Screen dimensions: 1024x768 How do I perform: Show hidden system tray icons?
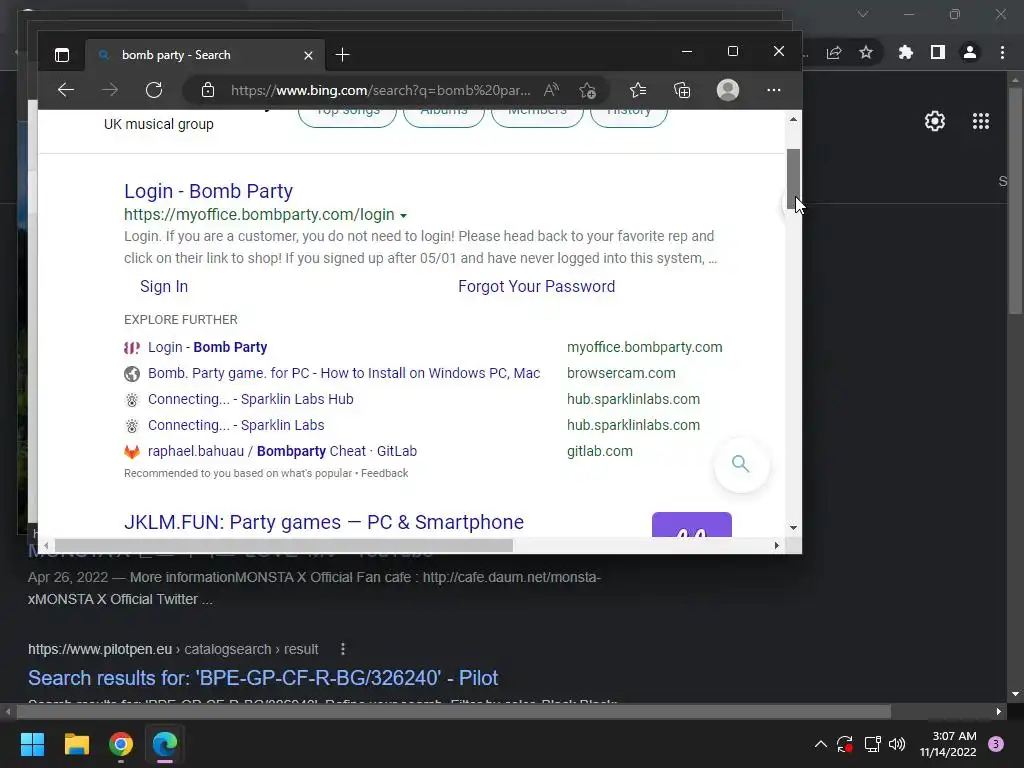[821, 744]
